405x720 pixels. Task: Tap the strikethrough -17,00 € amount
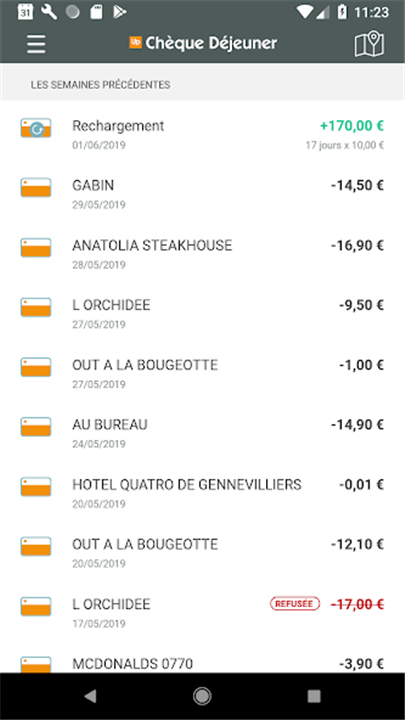tap(357, 604)
